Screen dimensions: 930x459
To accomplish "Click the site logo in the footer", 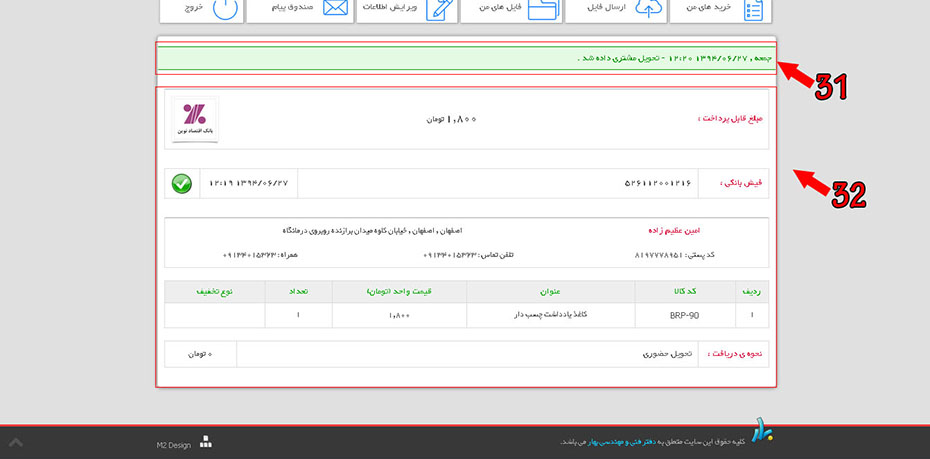I will click(763, 435).
